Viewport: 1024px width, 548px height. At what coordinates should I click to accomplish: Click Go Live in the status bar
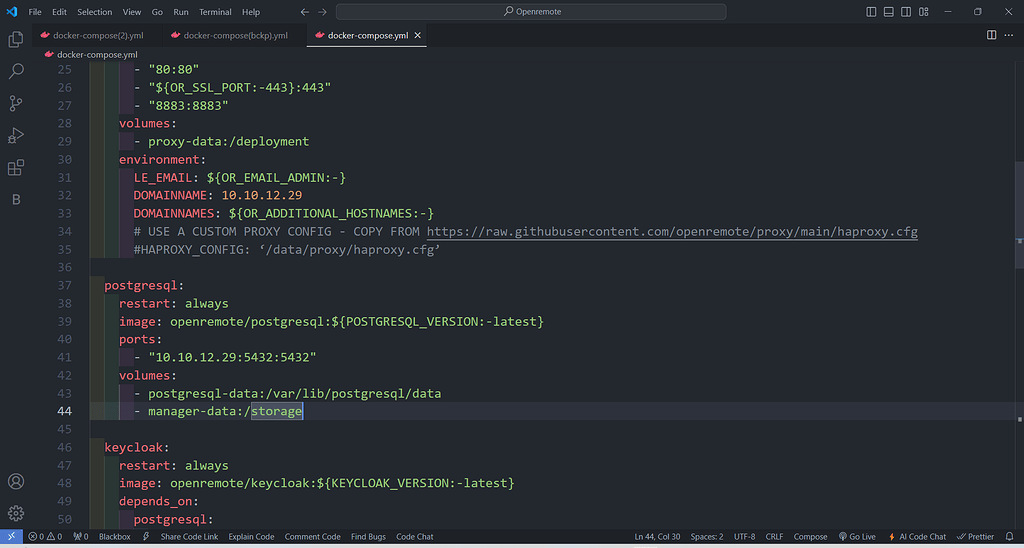pyautogui.click(x=862, y=537)
